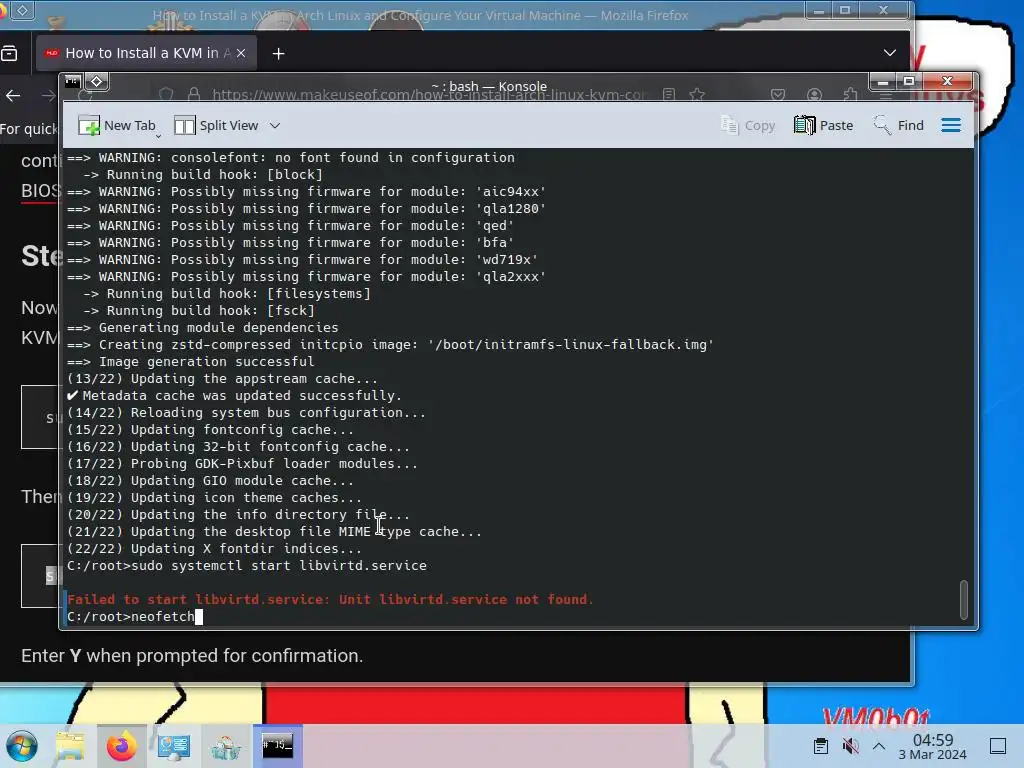Image resolution: width=1024 pixels, height=768 pixels.
Task: Open Firefox list all tabs chevron
Action: pyautogui.click(x=889, y=53)
